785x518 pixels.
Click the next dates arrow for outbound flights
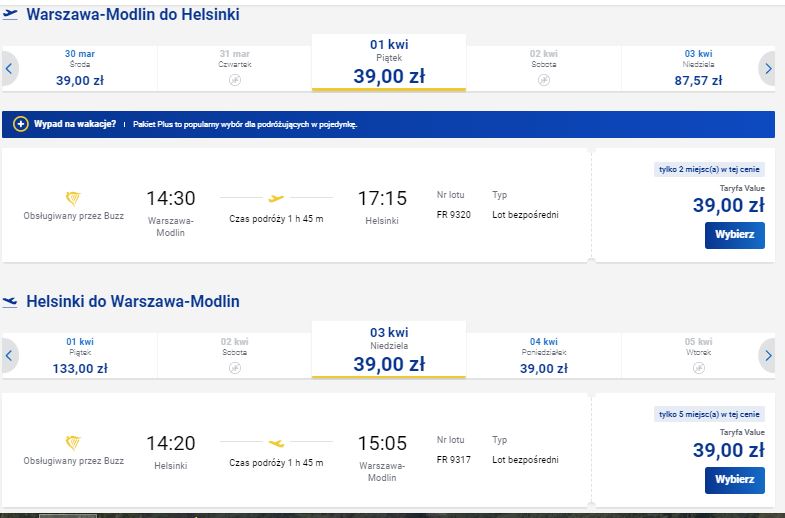pyautogui.click(x=767, y=69)
